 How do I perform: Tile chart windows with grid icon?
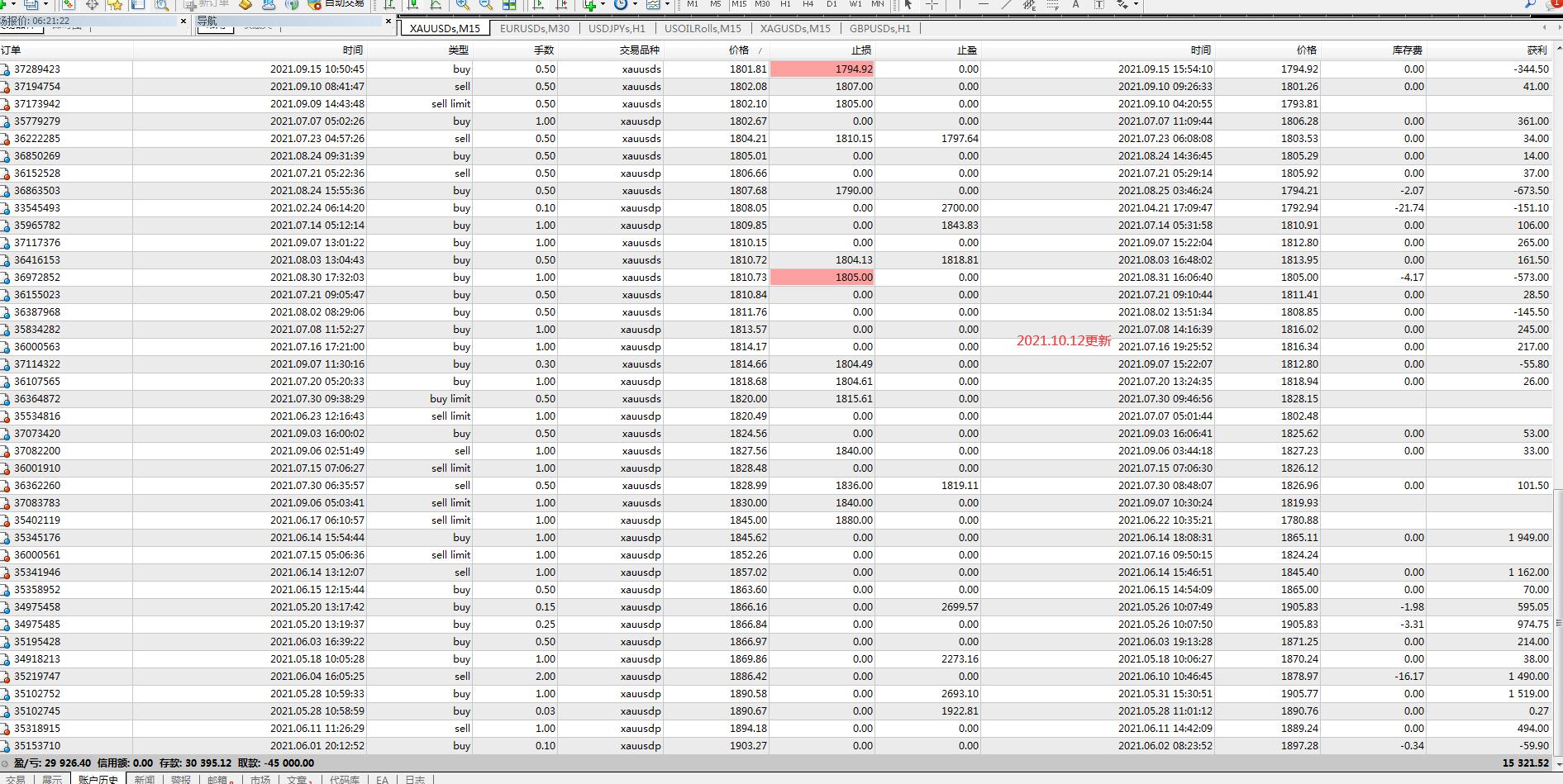pyautogui.click(x=509, y=4)
